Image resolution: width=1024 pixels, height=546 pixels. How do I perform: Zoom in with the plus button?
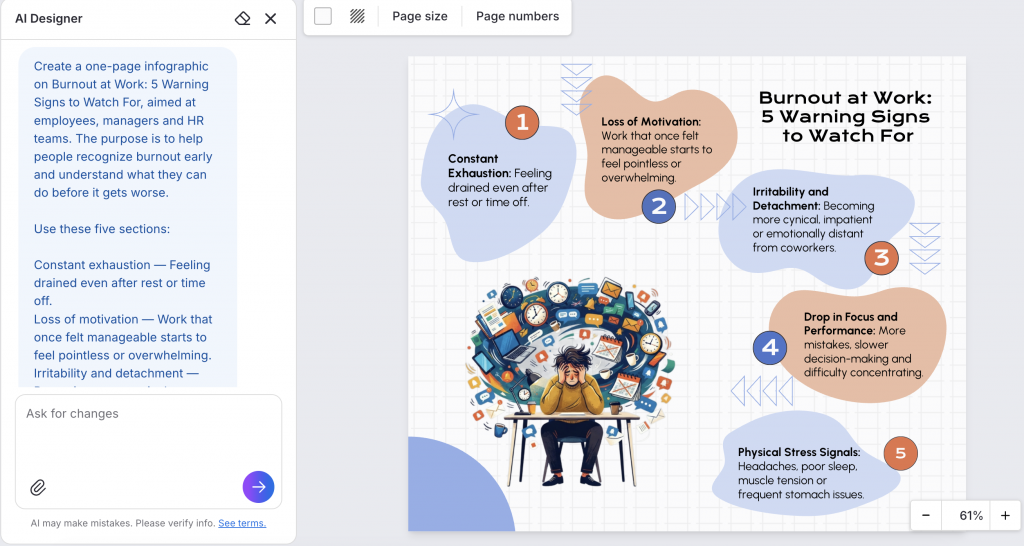coord(1005,515)
